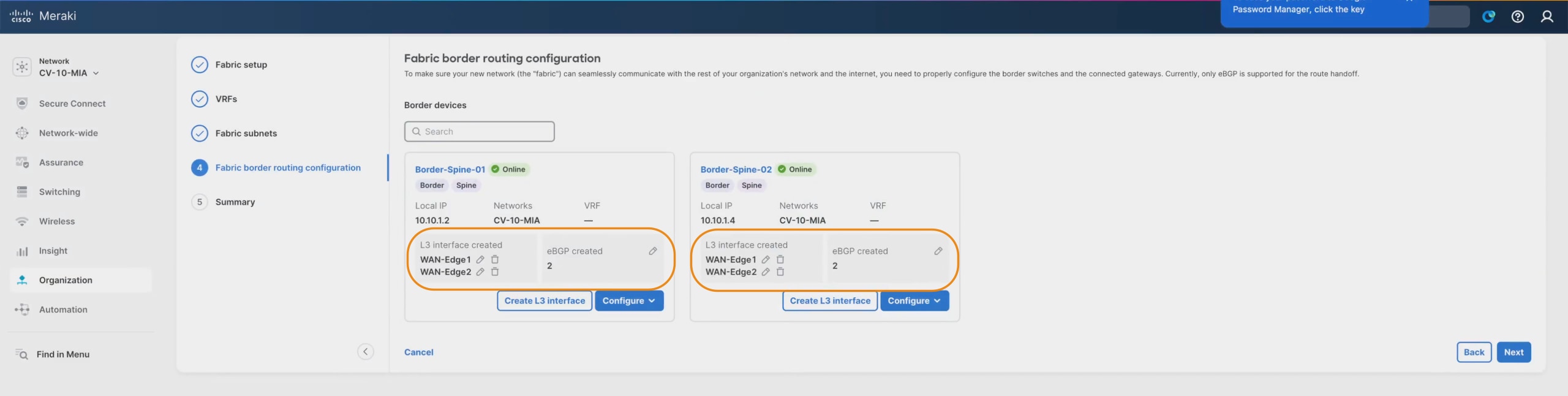The image size is (1568, 396).
Task: Edit eBGP settings on Border-Spine-02
Action: (x=938, y=251)
